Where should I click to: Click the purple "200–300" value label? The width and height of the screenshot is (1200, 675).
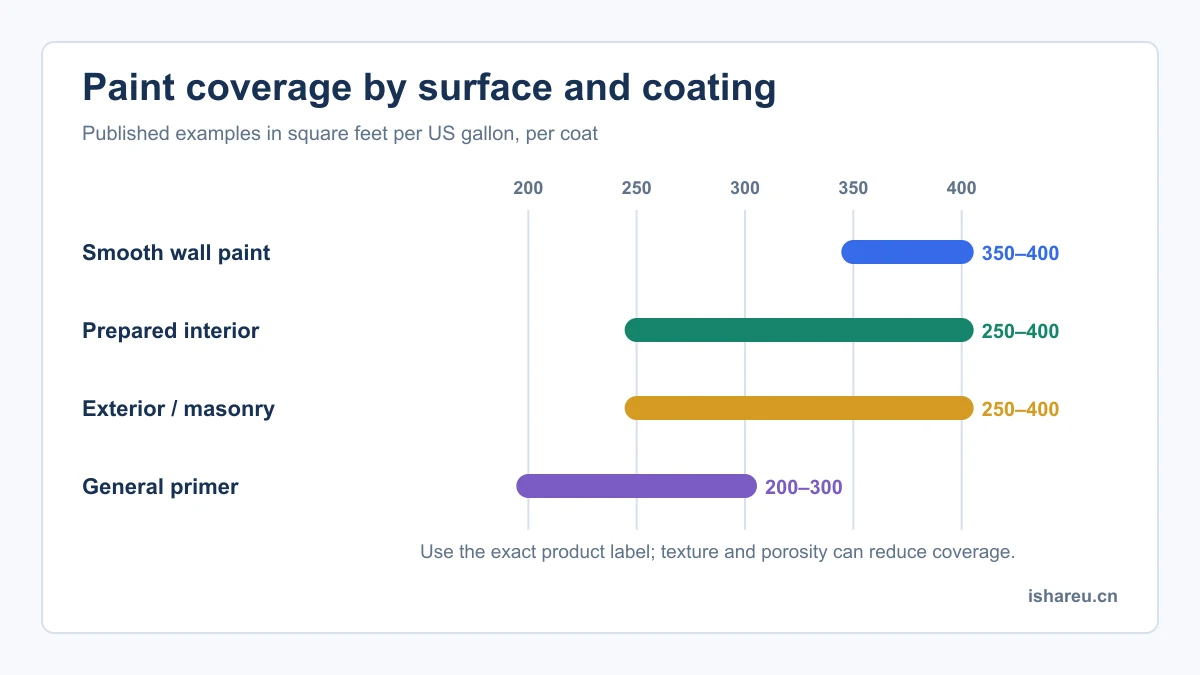[x=804, y=488]
